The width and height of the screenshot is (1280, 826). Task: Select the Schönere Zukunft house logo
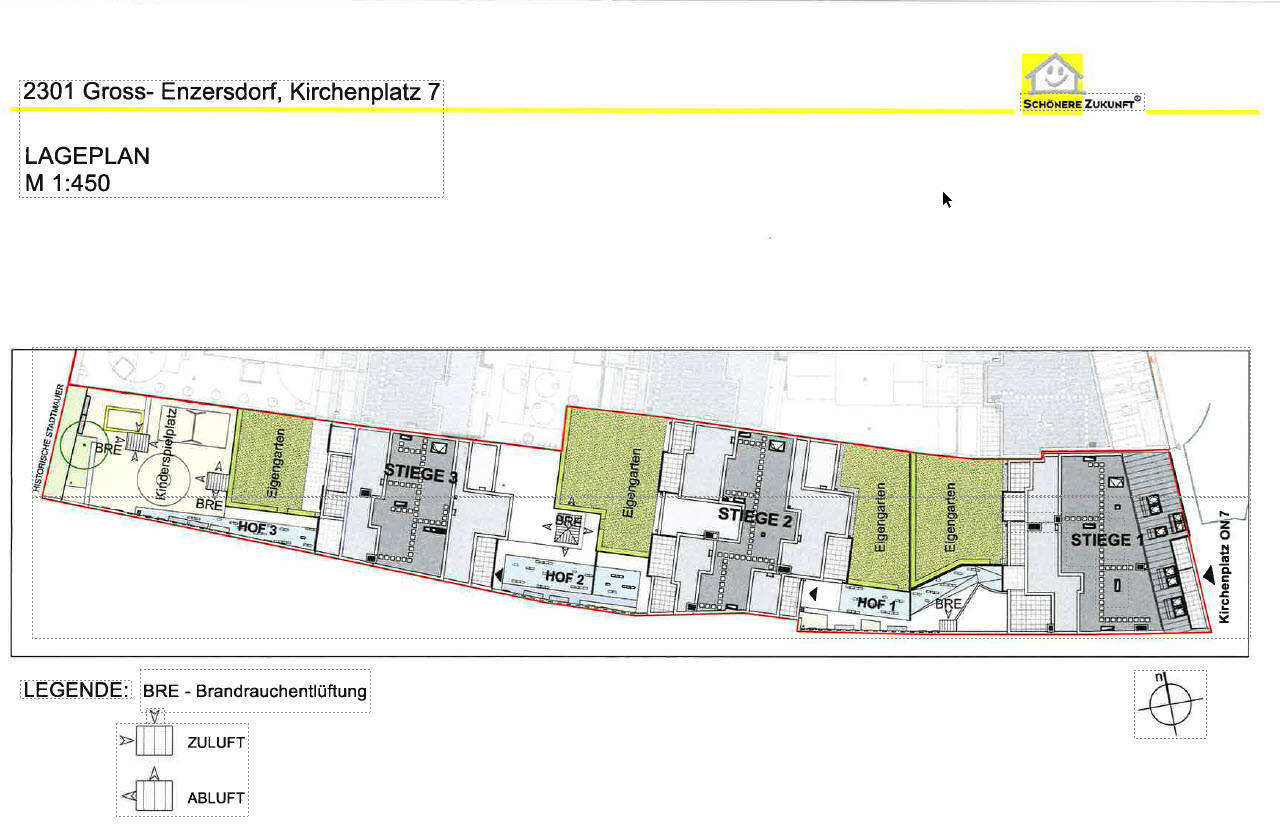[1052, 72]
